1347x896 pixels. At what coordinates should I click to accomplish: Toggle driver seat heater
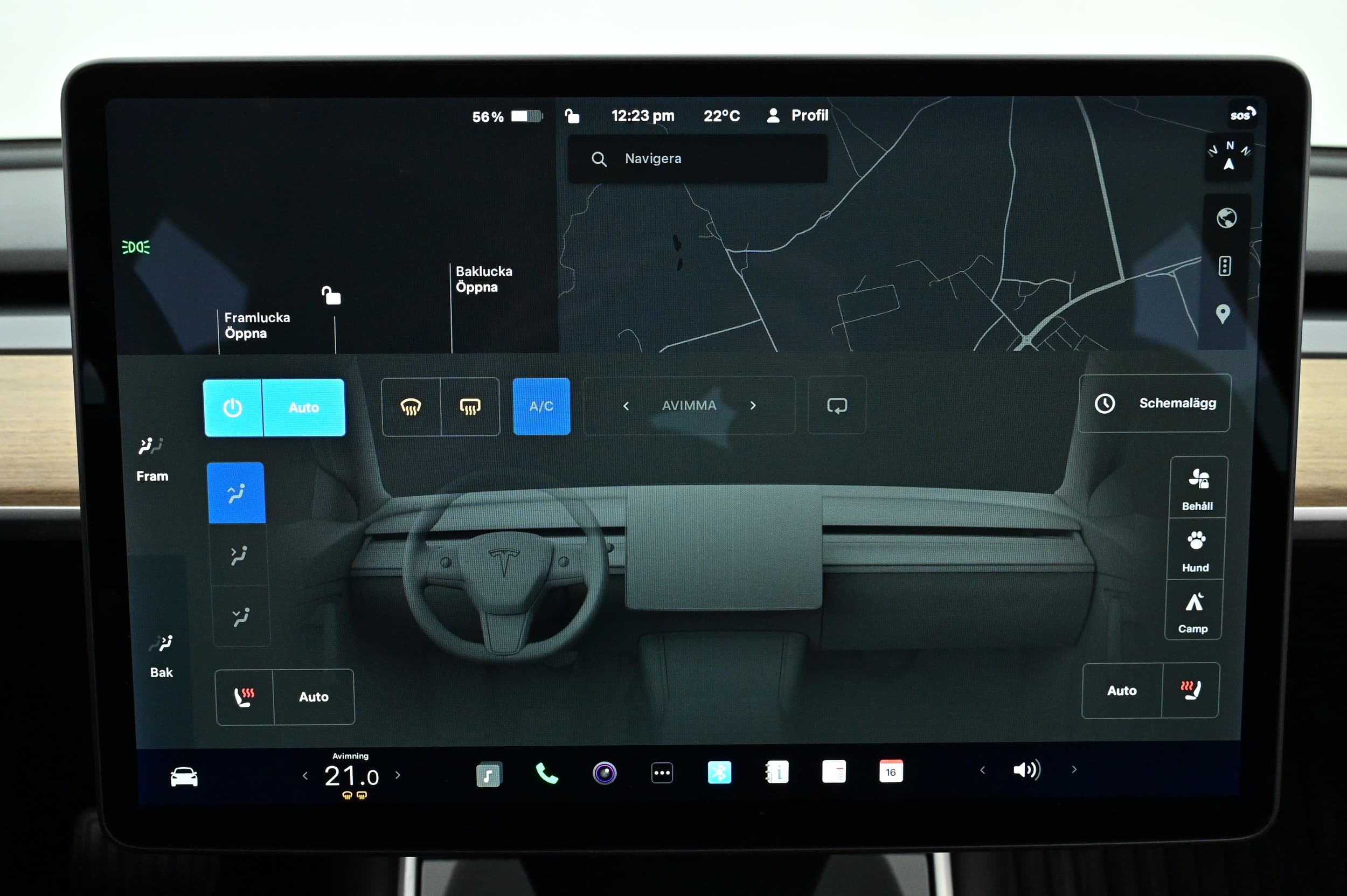pos(245,697)
